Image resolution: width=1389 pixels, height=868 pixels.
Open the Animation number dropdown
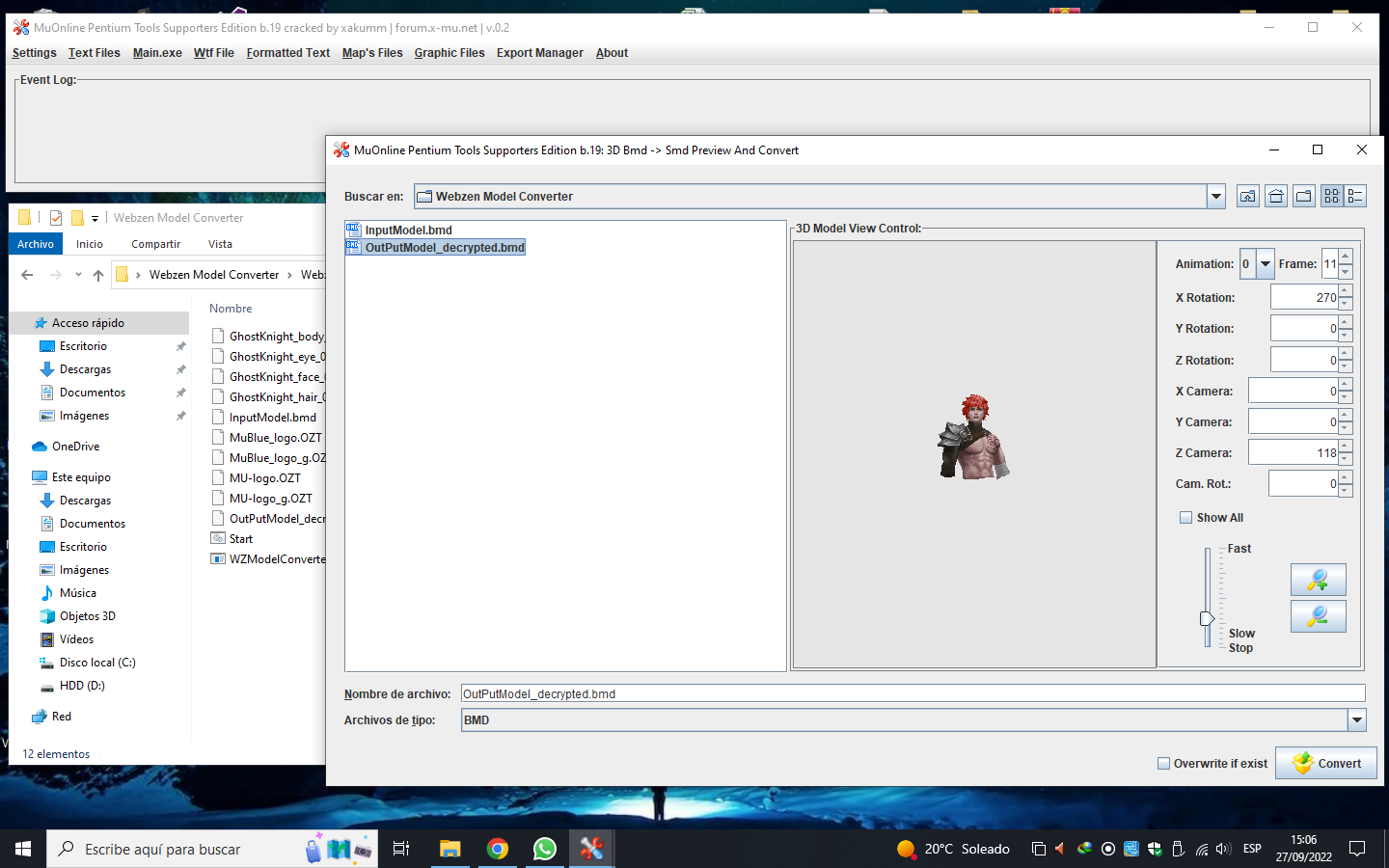pos(1266,263)
